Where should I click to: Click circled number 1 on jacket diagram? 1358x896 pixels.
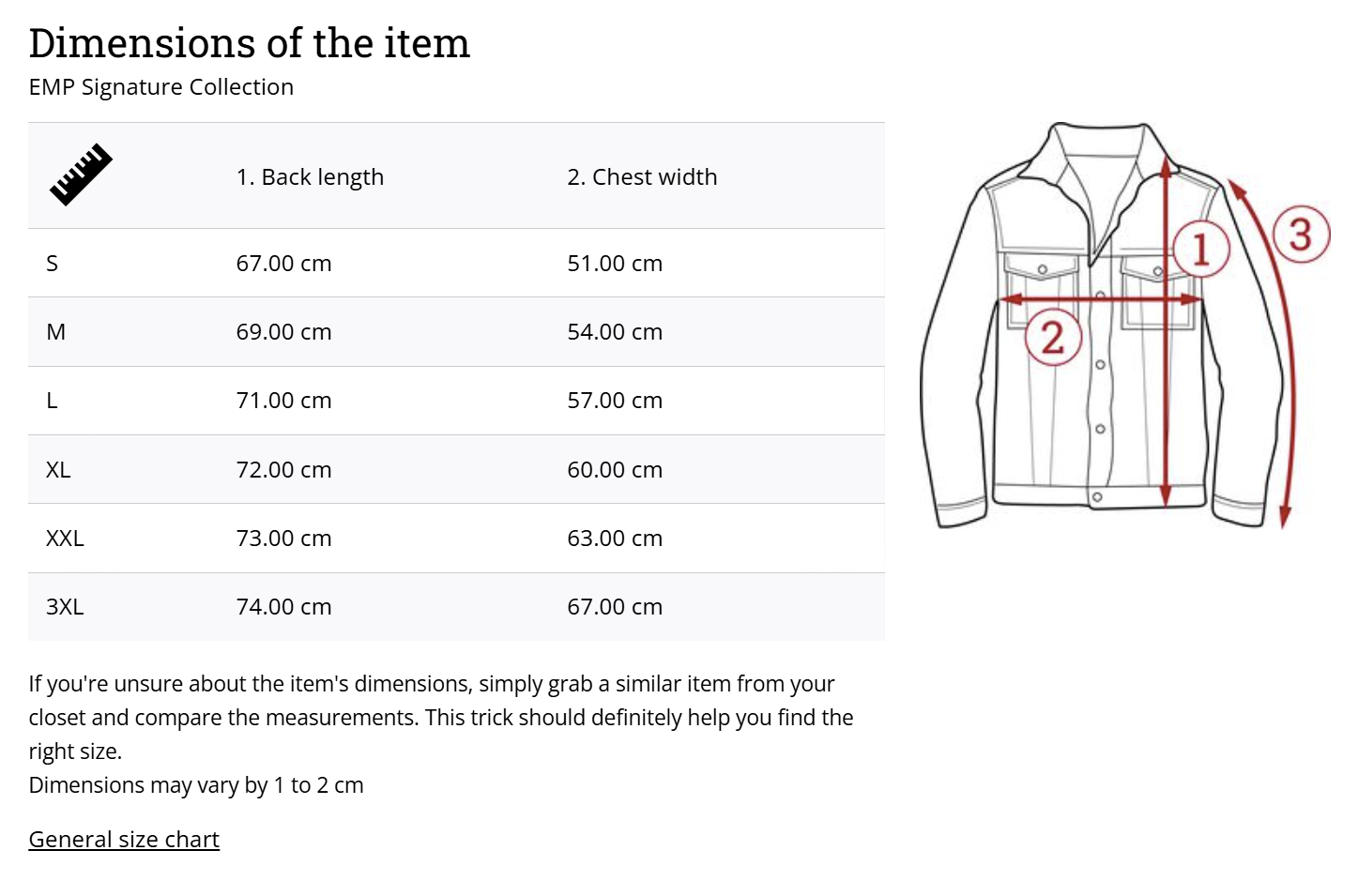1200,250
